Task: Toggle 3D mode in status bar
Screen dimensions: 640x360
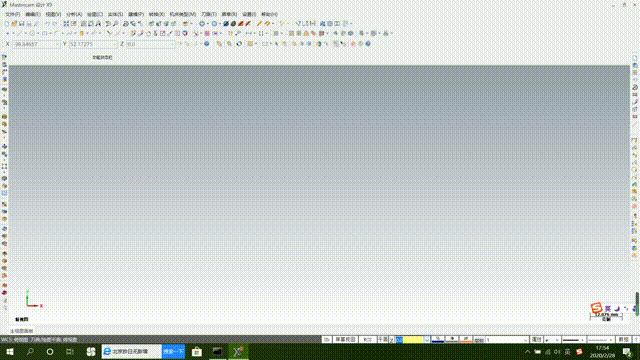Action: pos(327,340)
